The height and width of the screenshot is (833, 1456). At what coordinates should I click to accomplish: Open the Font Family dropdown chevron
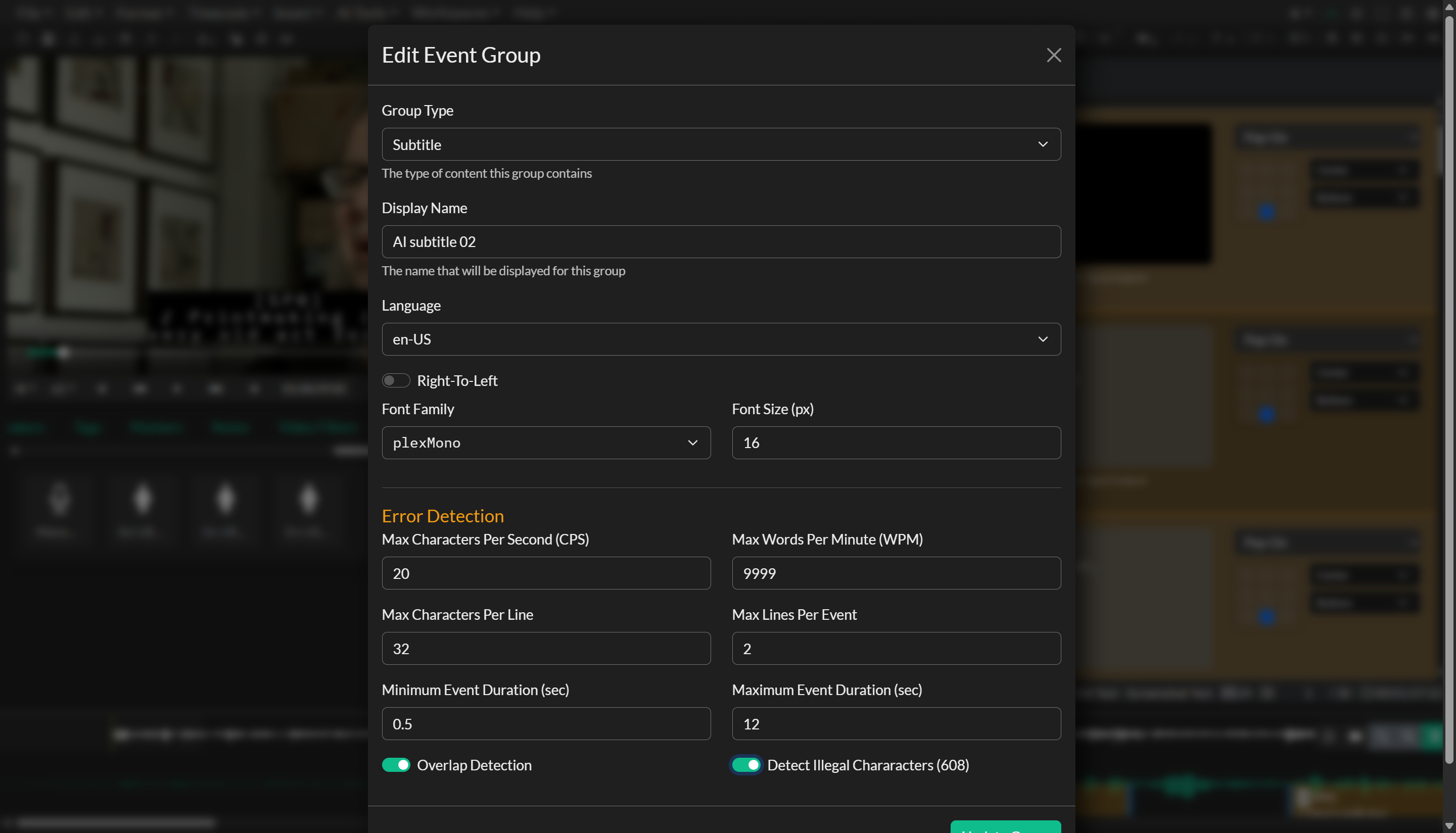pos(693,442)
